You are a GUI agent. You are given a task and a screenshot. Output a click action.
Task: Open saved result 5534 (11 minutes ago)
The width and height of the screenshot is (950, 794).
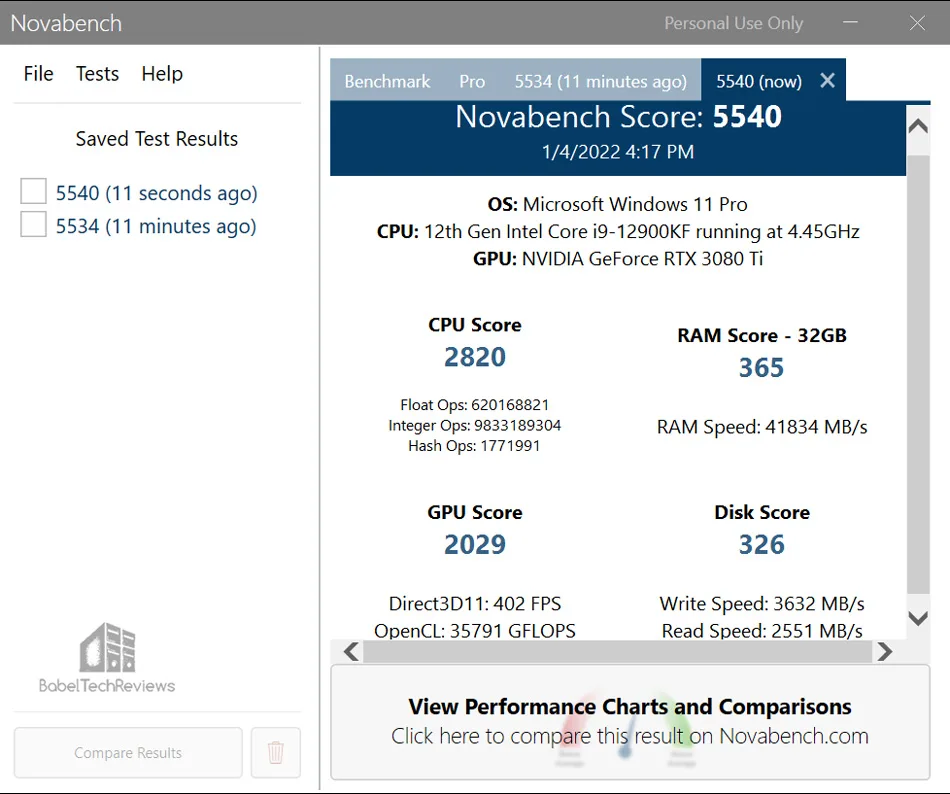156,227
